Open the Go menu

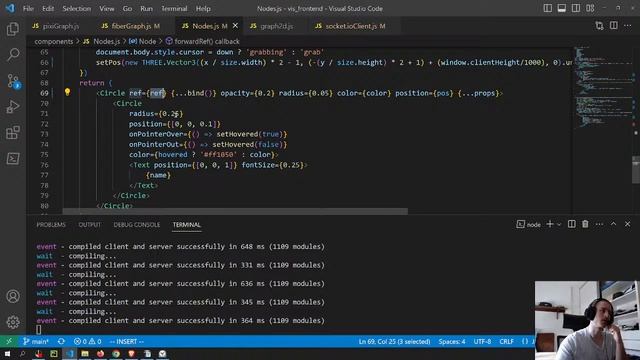[x=127, y=8]
